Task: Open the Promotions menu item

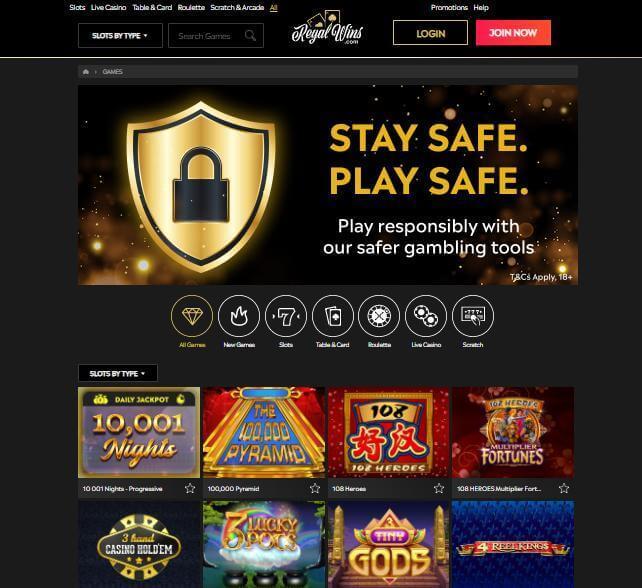Action: click(449, 7)
